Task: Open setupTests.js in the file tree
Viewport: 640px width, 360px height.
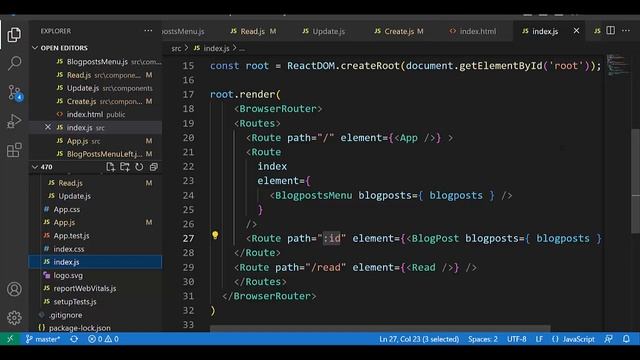Action: [96, 302]
